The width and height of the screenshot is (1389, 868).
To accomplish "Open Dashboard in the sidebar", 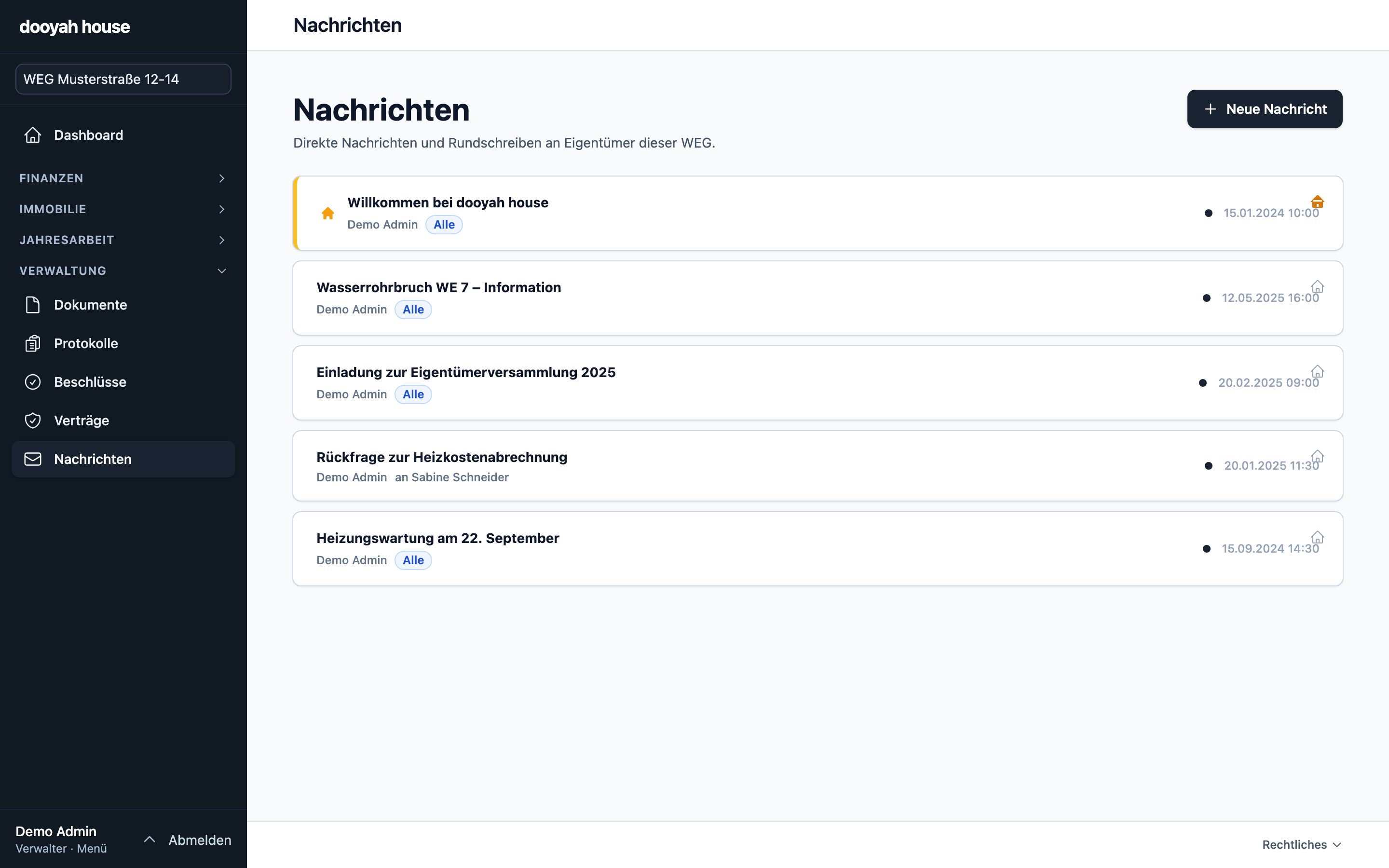I will [x=123, y=135].
